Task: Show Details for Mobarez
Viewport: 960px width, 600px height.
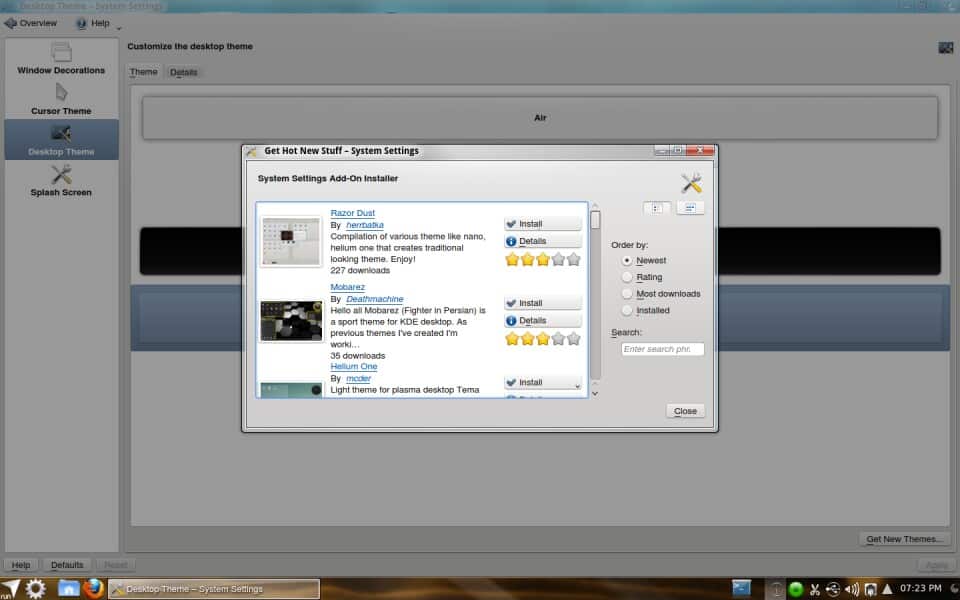Action: click(x=542, y=320)
